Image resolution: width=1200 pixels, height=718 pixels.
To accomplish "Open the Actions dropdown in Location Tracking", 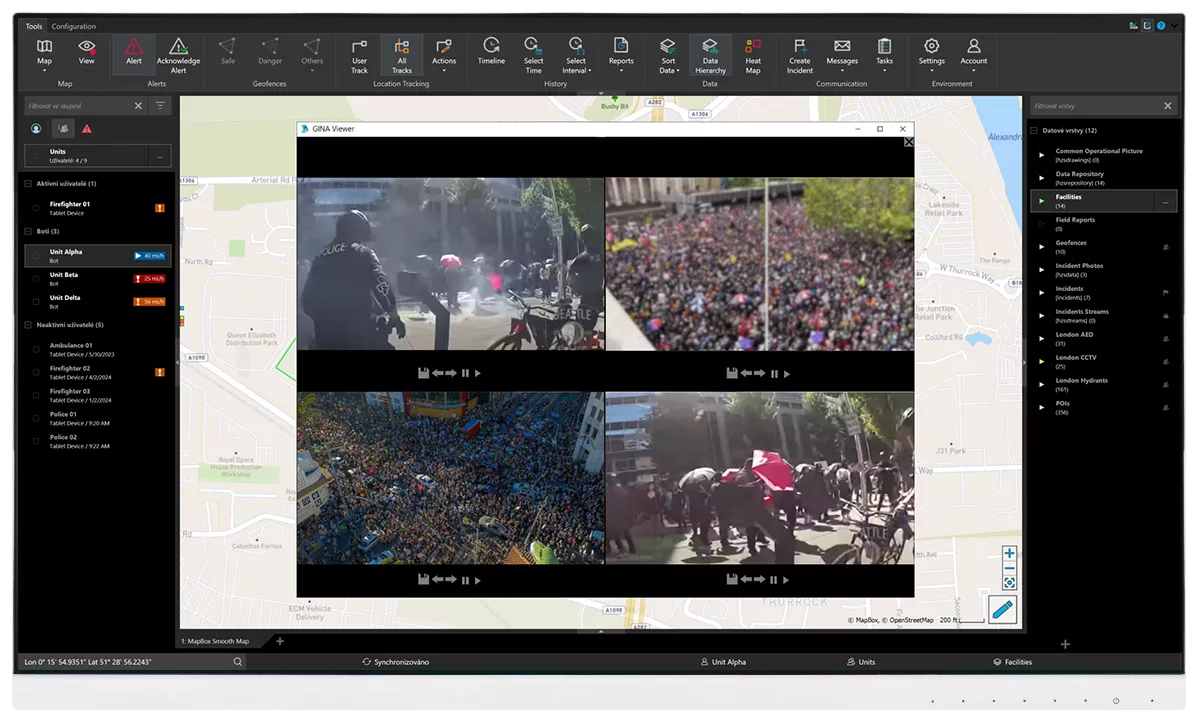I will coord(444,55).
